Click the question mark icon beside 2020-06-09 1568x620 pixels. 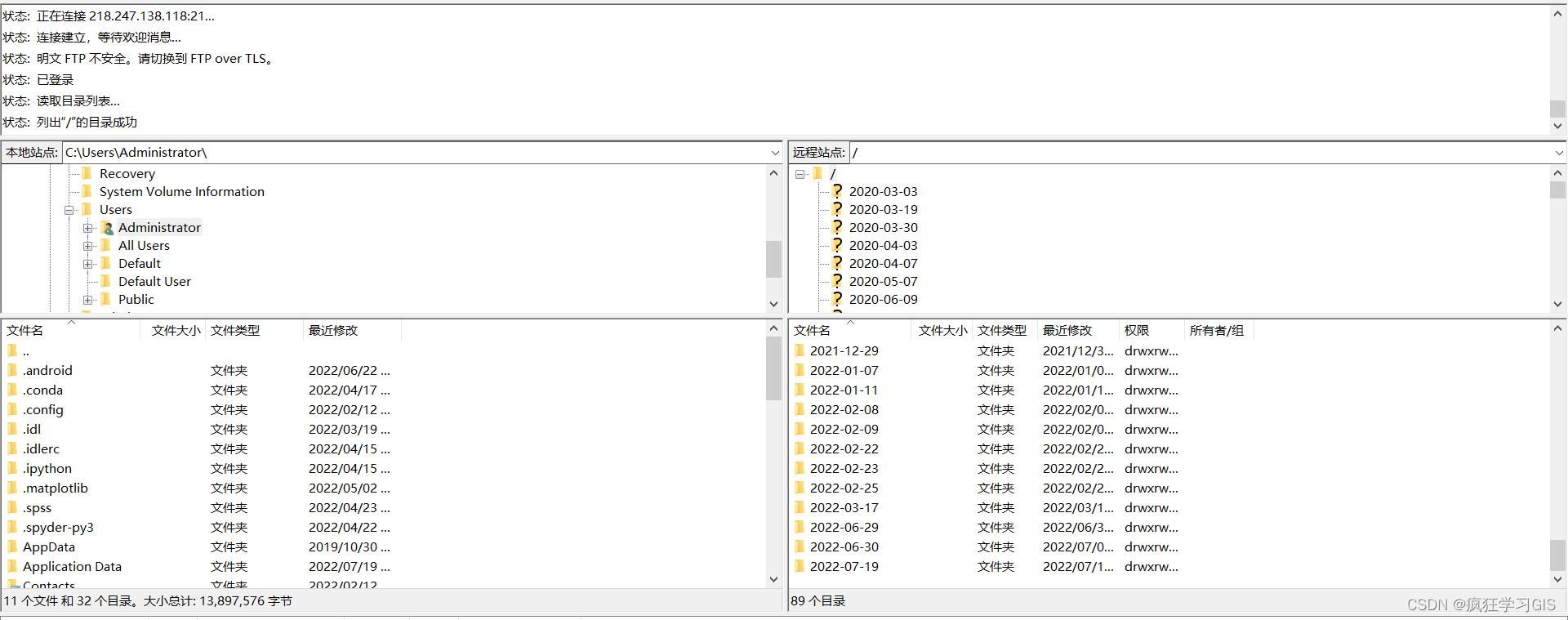837,299
